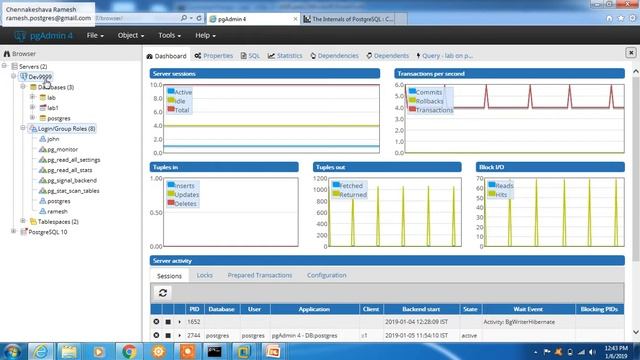Expand the PostgreSQL 10 server node
Screen dimensions: 640x360
point(13,231)
